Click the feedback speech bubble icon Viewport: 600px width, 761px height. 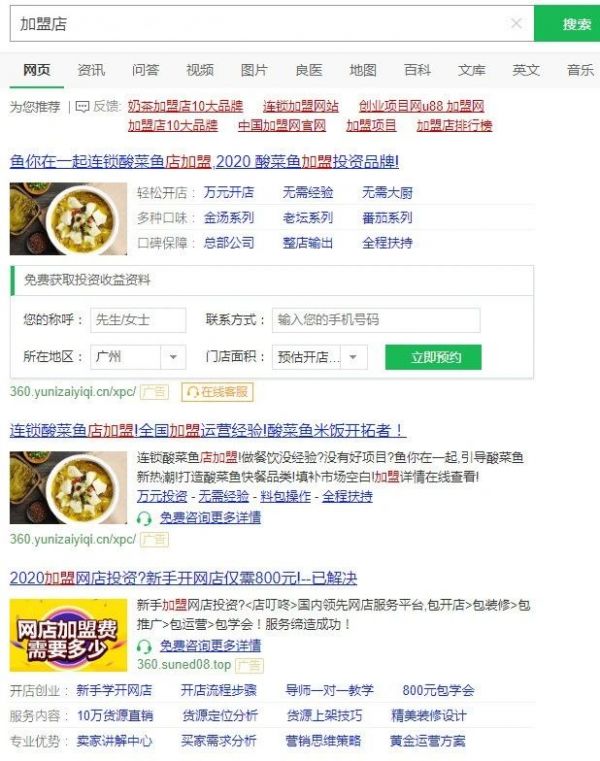click(82, 106)
